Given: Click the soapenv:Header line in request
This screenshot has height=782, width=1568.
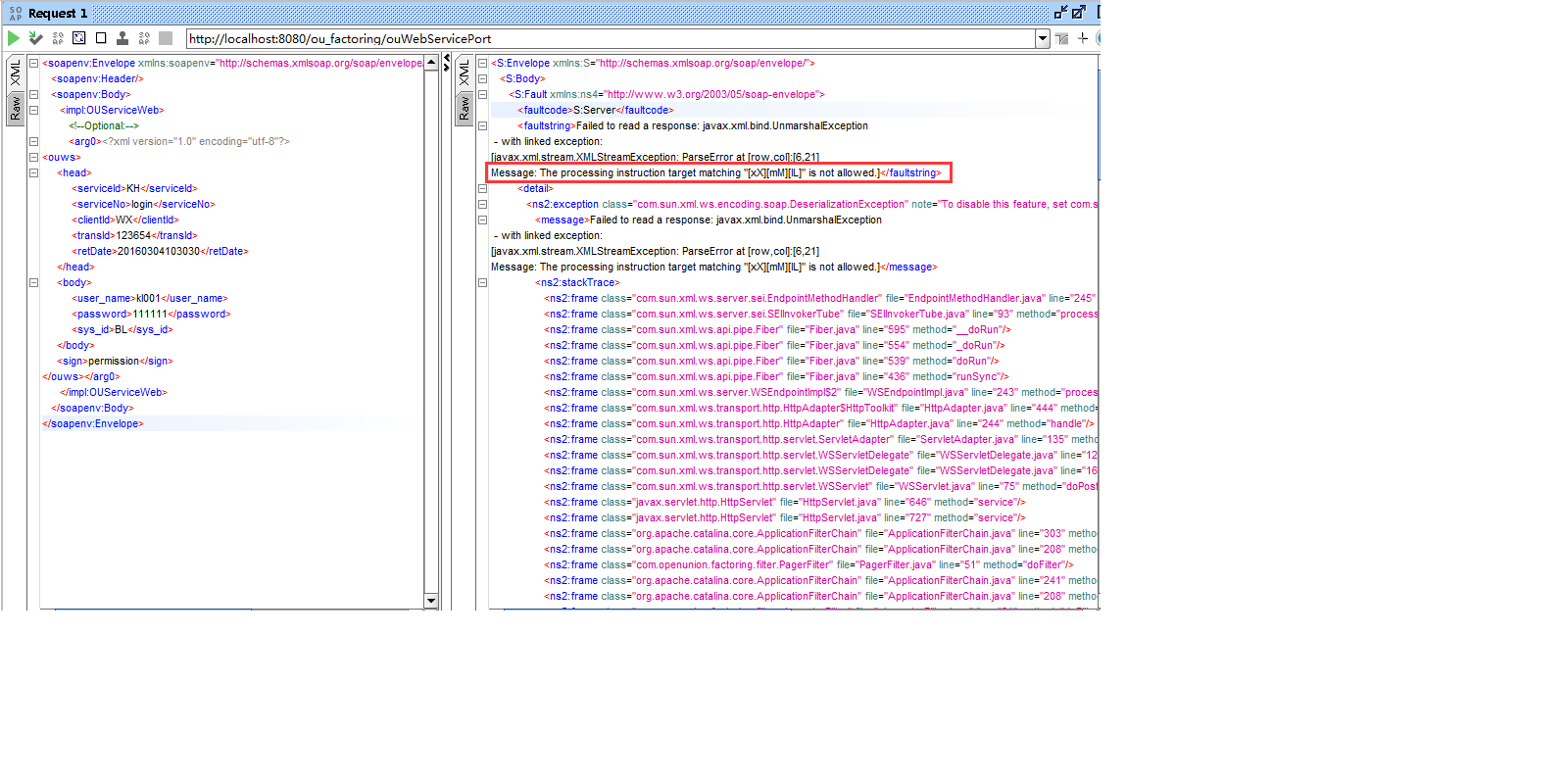Looking at the screenshot, I should 97,78.
